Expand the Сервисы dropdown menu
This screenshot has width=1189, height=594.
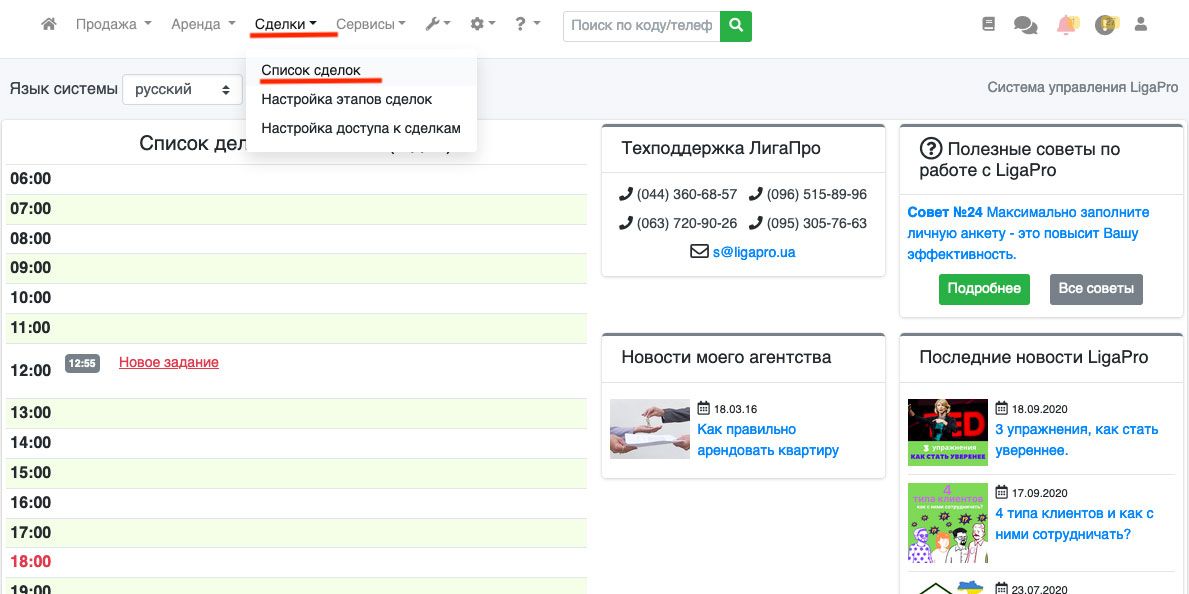370,25
